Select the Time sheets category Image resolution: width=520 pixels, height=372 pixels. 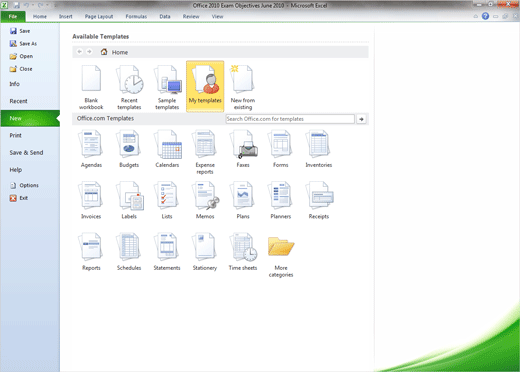(243, 252)
